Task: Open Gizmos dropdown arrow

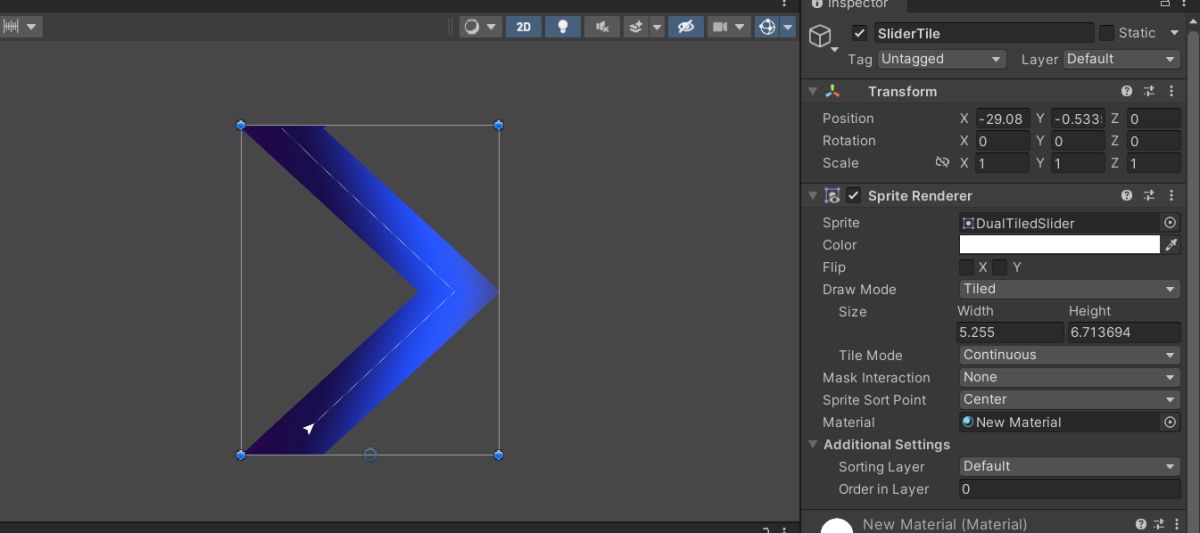Action: [788, 27]
